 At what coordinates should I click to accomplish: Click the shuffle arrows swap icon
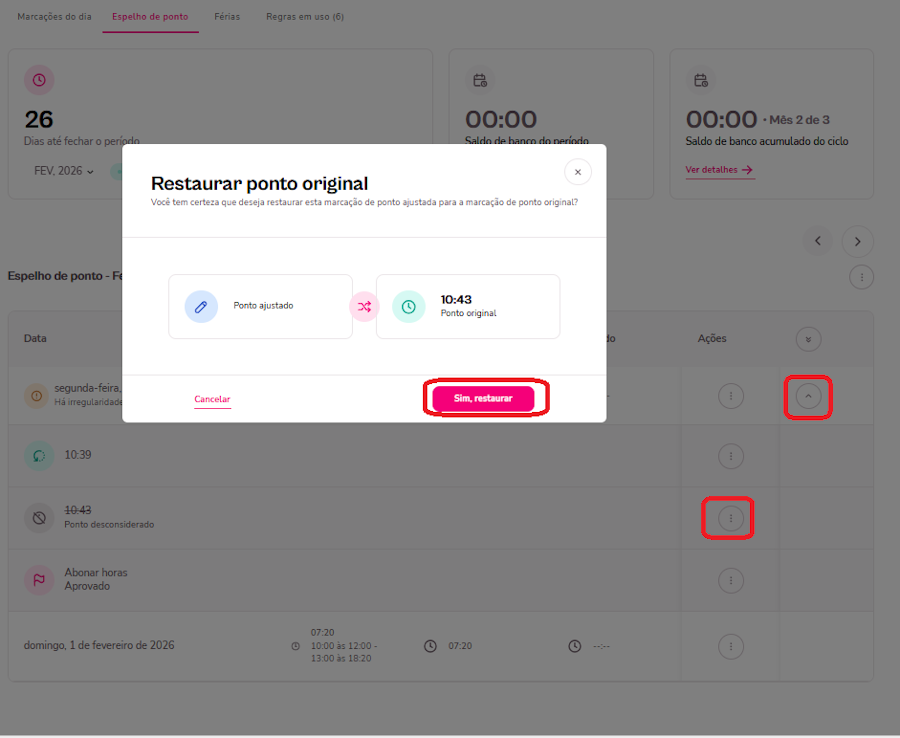364,307
